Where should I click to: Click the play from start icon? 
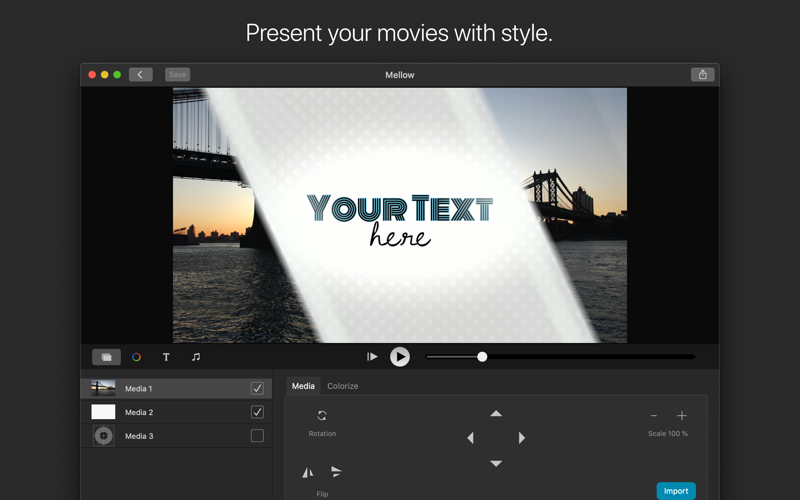[372, 357]
